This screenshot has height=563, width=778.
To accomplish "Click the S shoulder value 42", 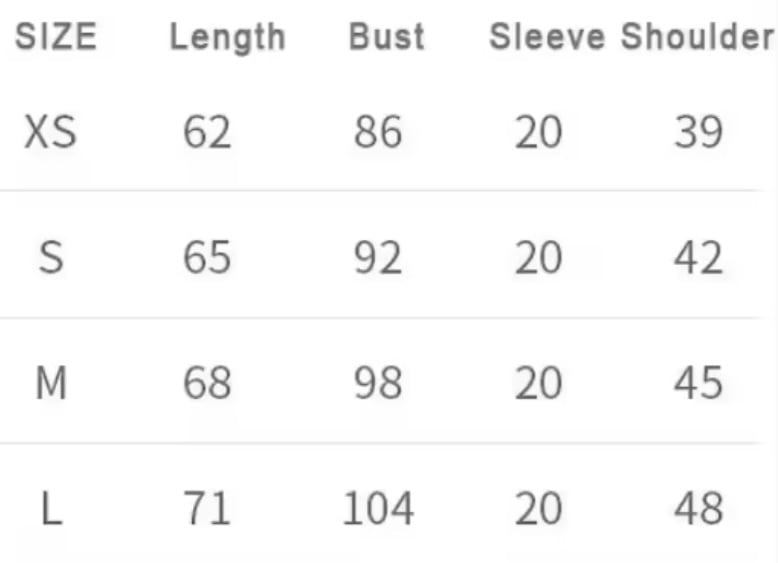I will 698,259.
